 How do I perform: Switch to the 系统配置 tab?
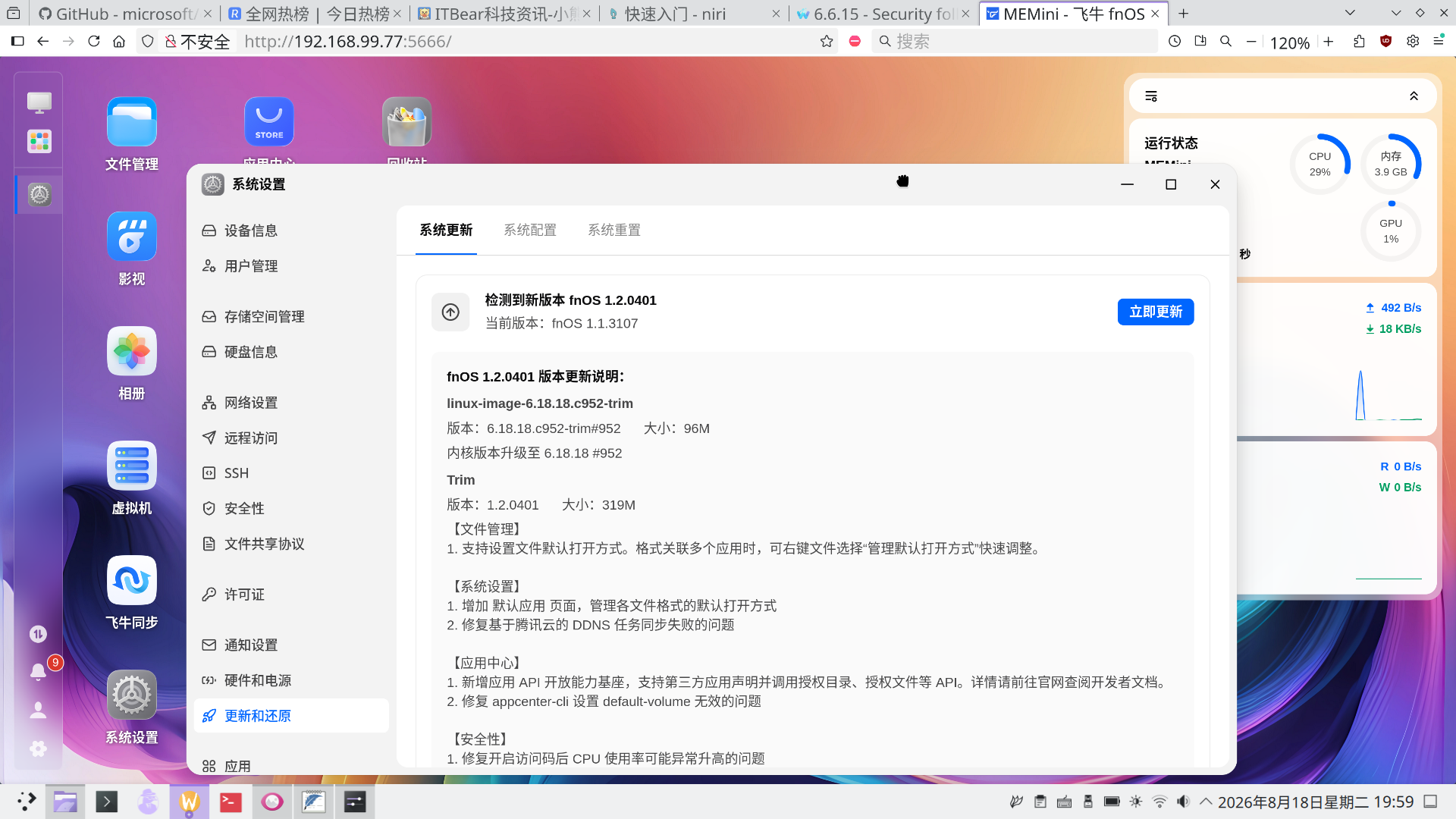point(530,230)
